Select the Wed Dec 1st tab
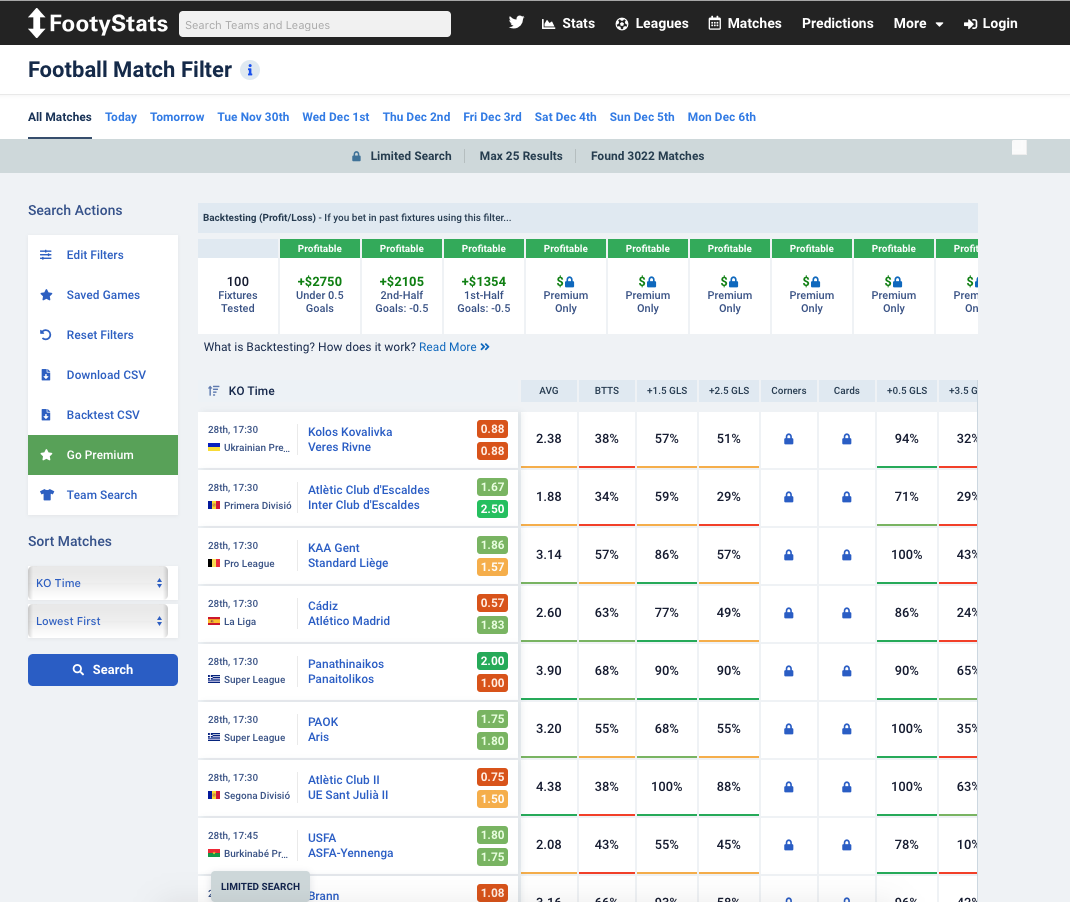The image size is (1070, 902). click(x=336, y=117)
